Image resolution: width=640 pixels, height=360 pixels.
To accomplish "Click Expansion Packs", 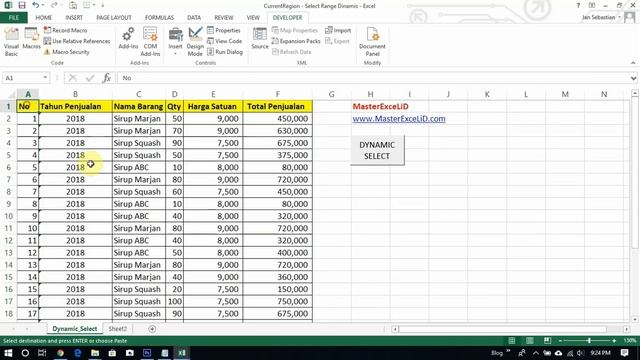I will pos(296,41).
